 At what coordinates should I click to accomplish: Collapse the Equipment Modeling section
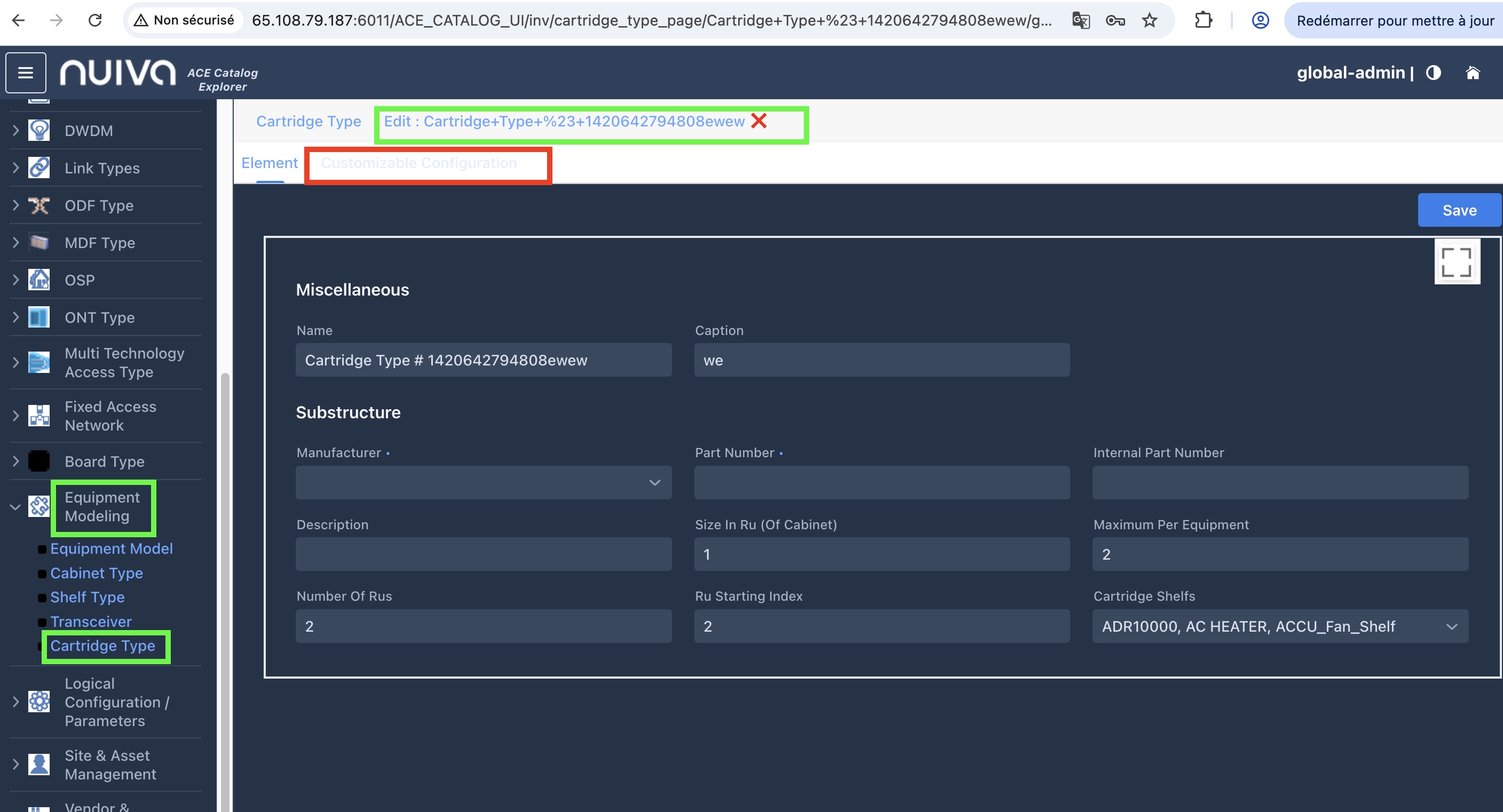(x=15, y=506)
